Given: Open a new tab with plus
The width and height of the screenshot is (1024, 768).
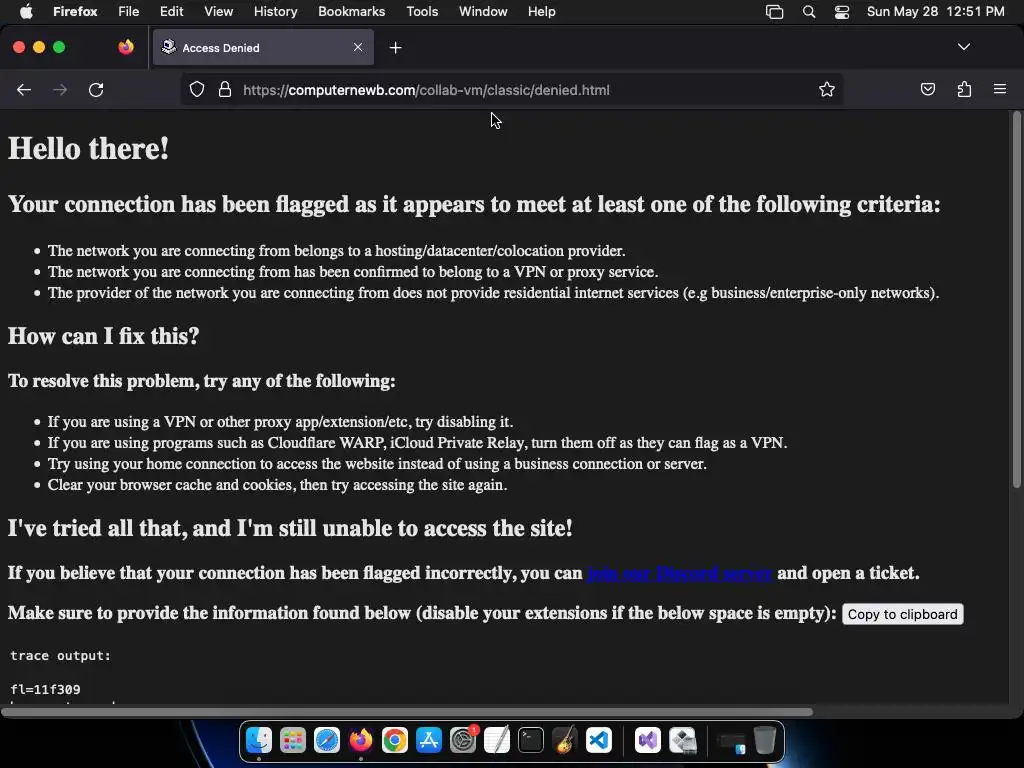Looking at the screenshot, I should [x=395, y=48].
